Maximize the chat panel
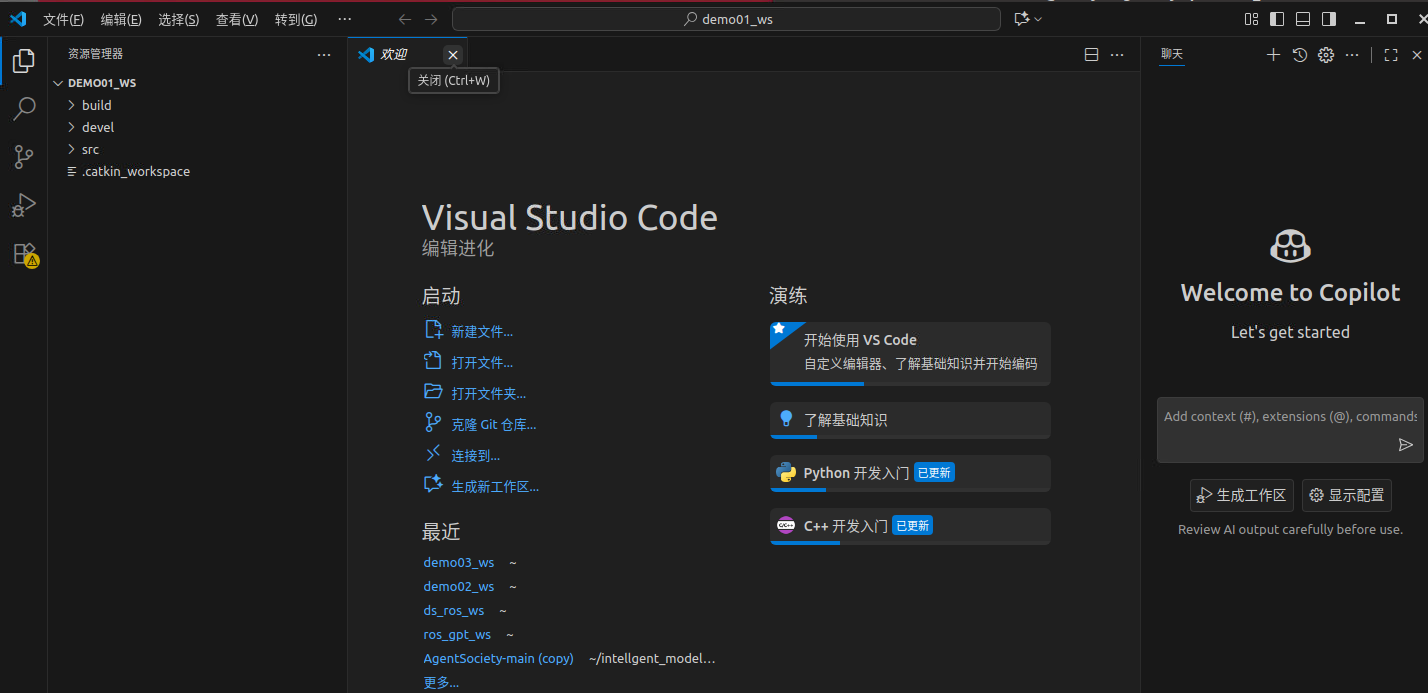Image resolution: width=1428 pixels, height=693 pixels. [x=1391, y=55]
